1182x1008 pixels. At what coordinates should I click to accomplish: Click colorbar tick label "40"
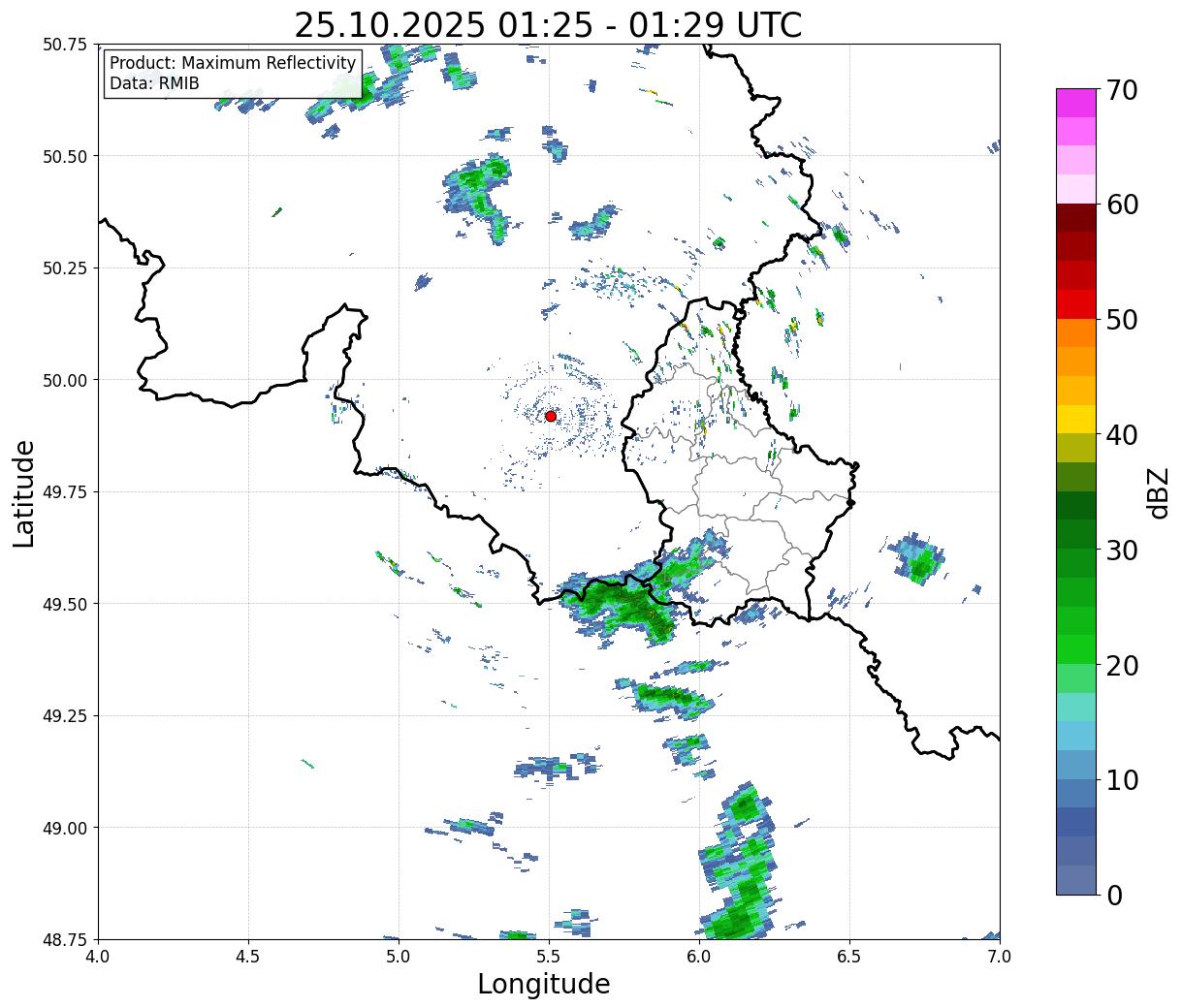coord(1122,435)
